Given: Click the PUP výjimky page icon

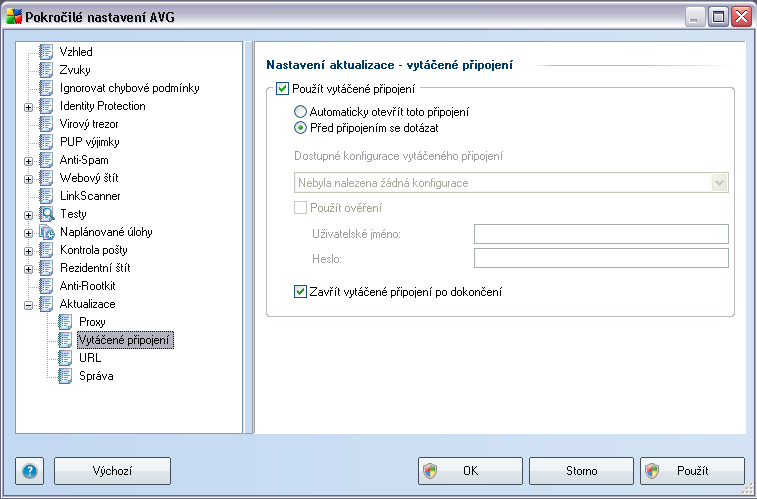Looking at the screenshot, I should pos(46,142).
